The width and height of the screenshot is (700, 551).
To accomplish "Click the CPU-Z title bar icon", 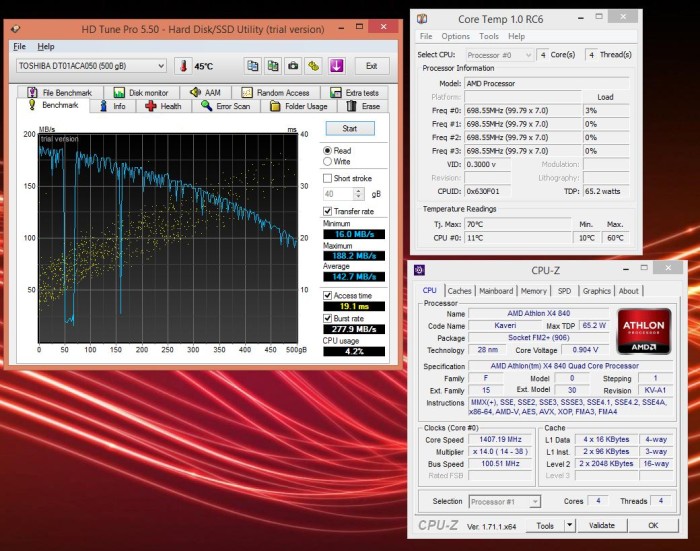I will 419,270.
